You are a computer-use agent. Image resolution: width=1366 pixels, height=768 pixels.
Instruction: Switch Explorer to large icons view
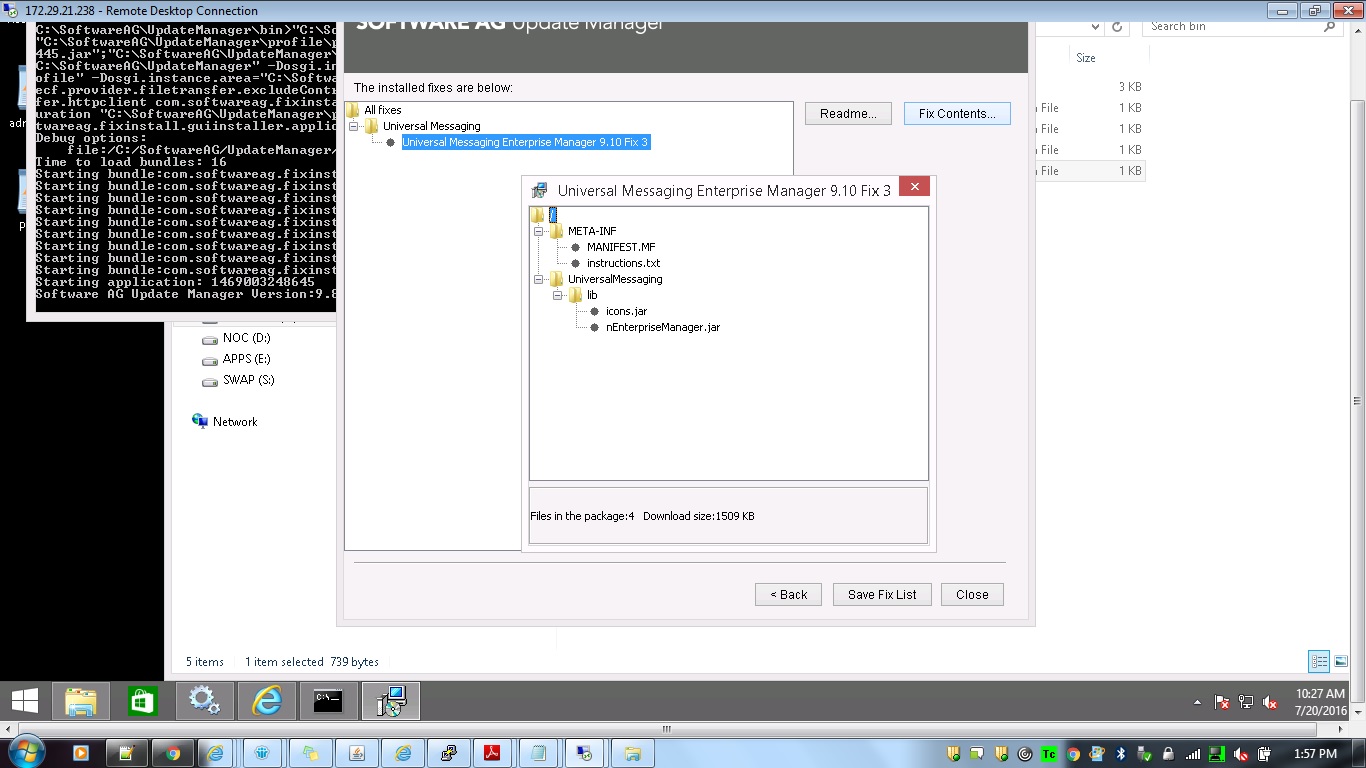coord(1341,661)
